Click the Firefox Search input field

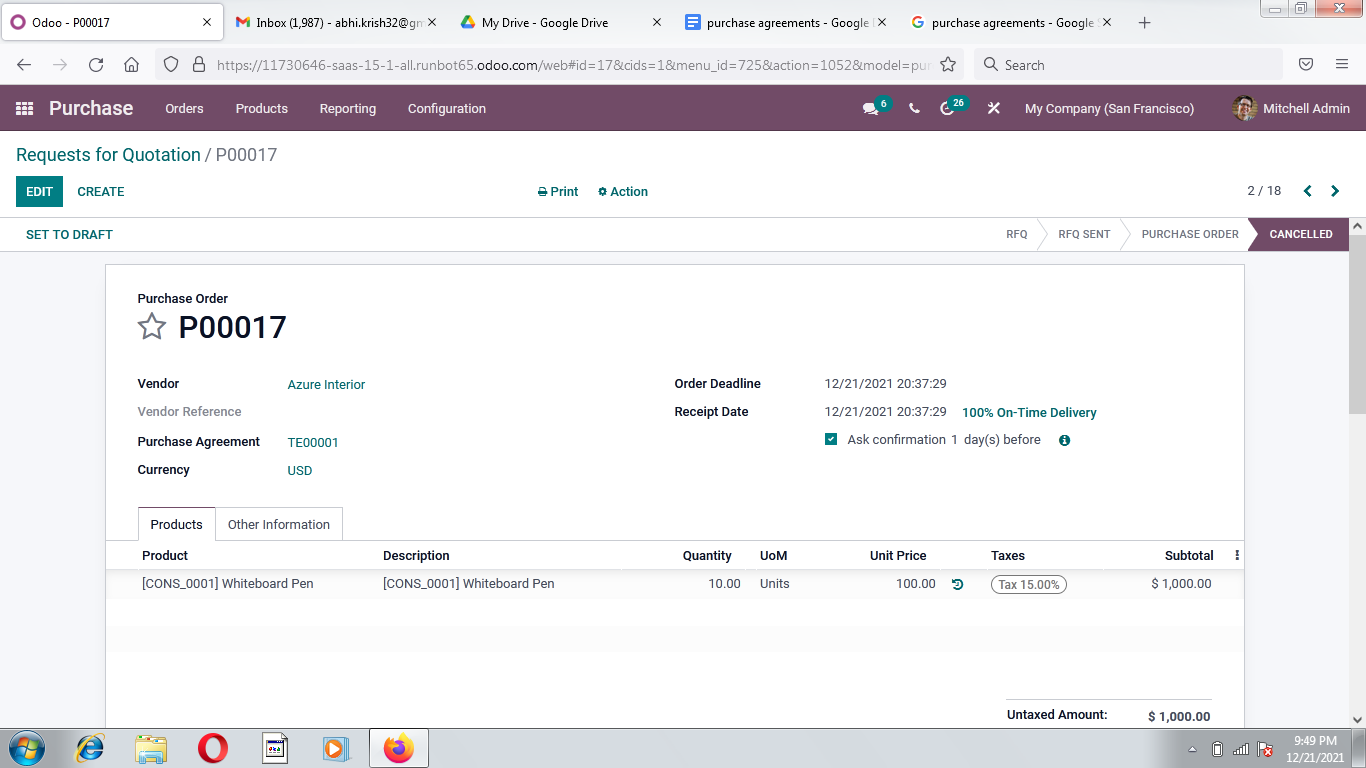click(x=1128, y=64)
